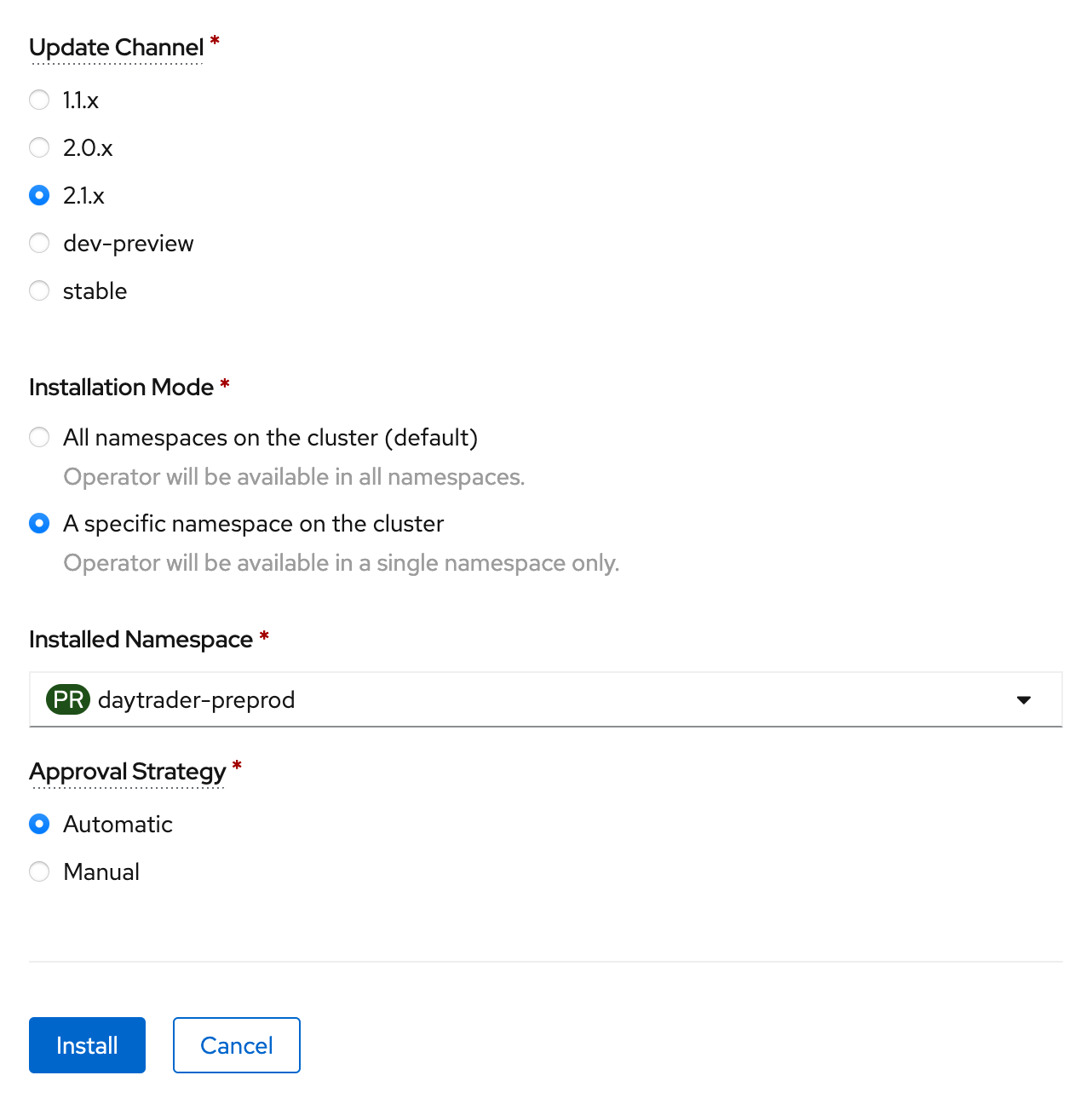1092x1104 pixels.
Task: Select the 2.1.x channel radio button
Action: (39, 195)
